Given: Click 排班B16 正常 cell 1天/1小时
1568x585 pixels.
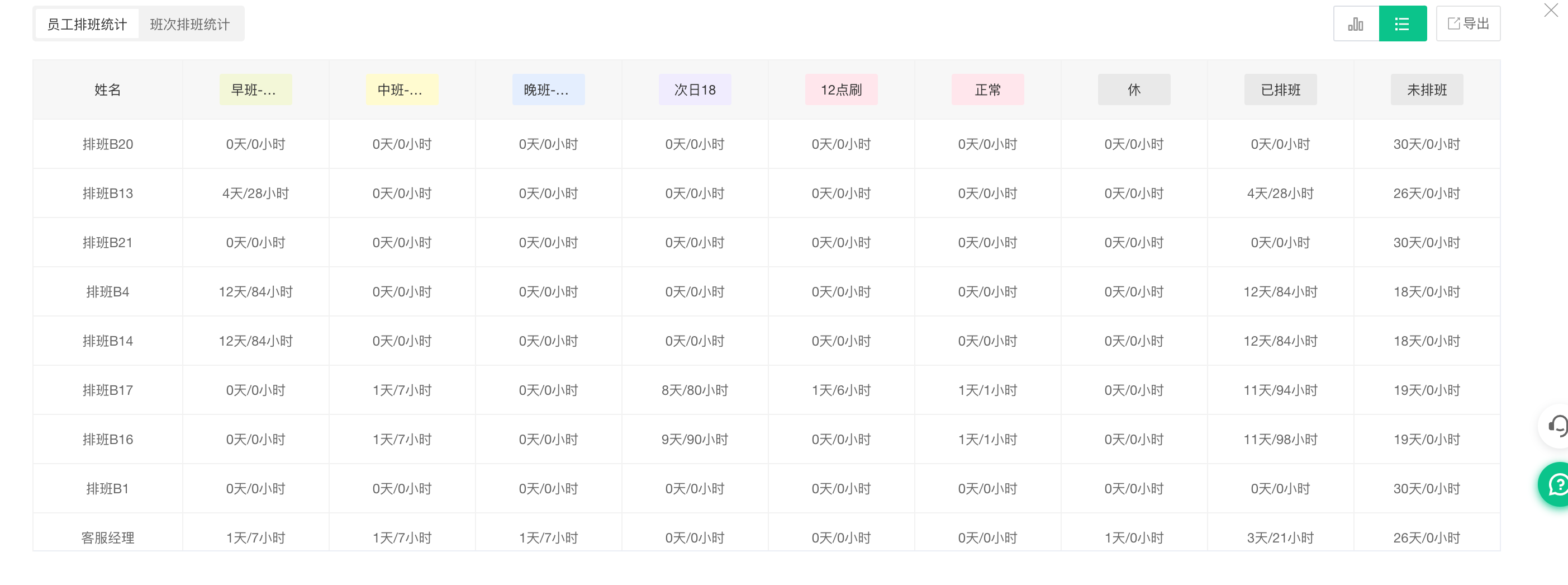Looking at the screenshot, I should (987, 440).
